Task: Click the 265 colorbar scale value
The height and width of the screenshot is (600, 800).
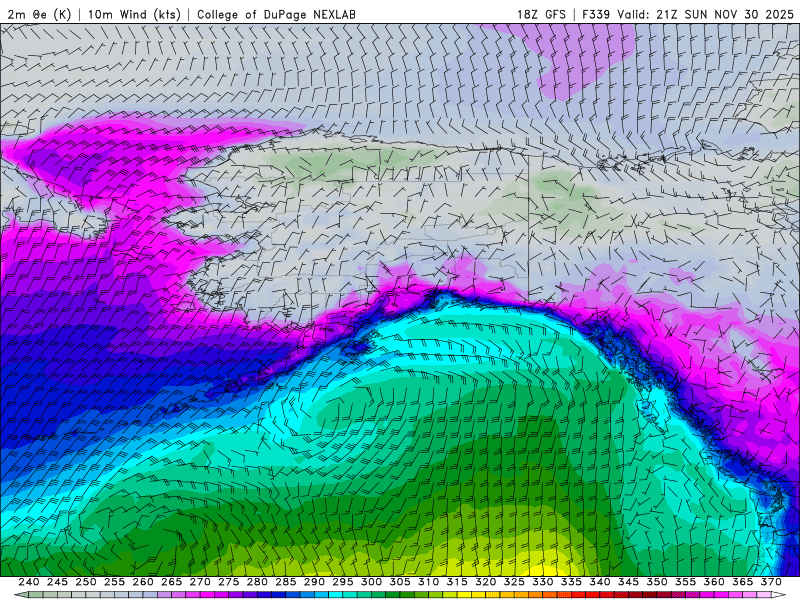Action: click(171, 582)
